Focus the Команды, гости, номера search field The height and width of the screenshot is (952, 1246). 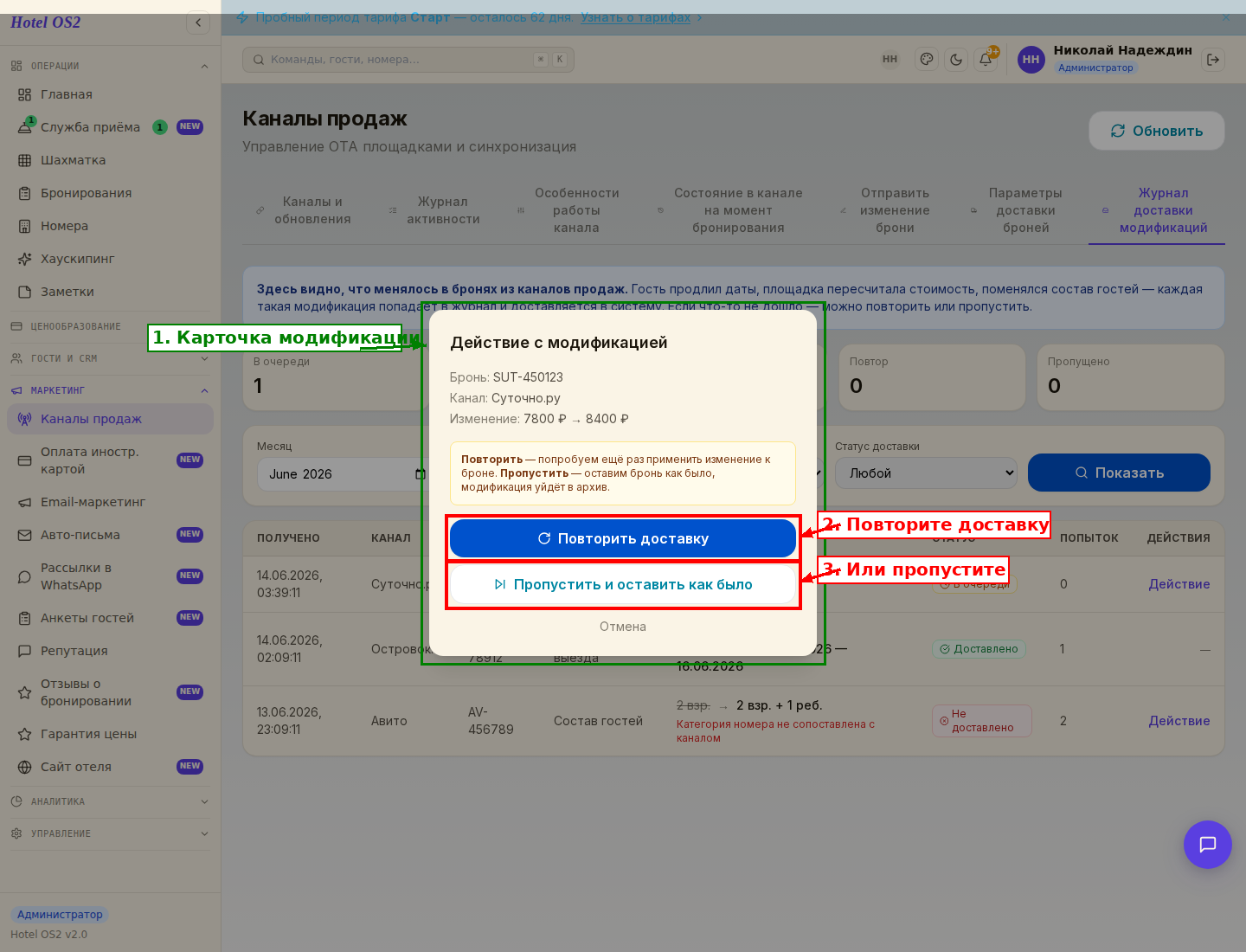pyautogui.click(x=408, y=60)
